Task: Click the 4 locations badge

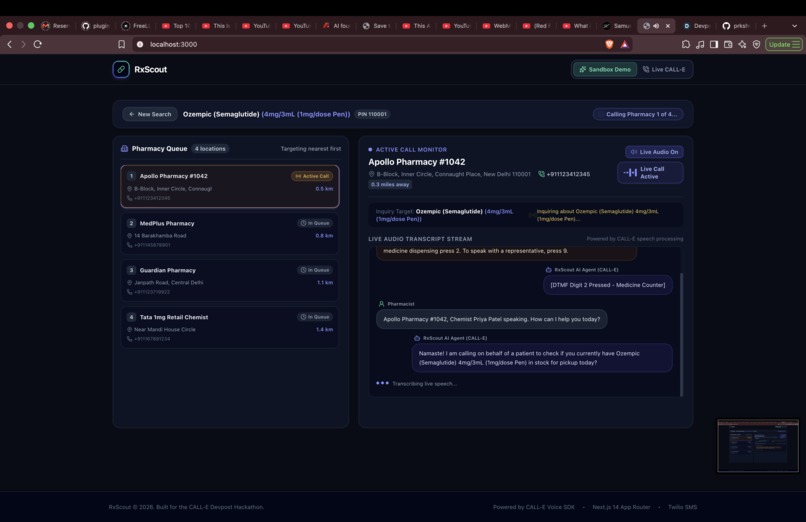Action: [x=210, y=148]
